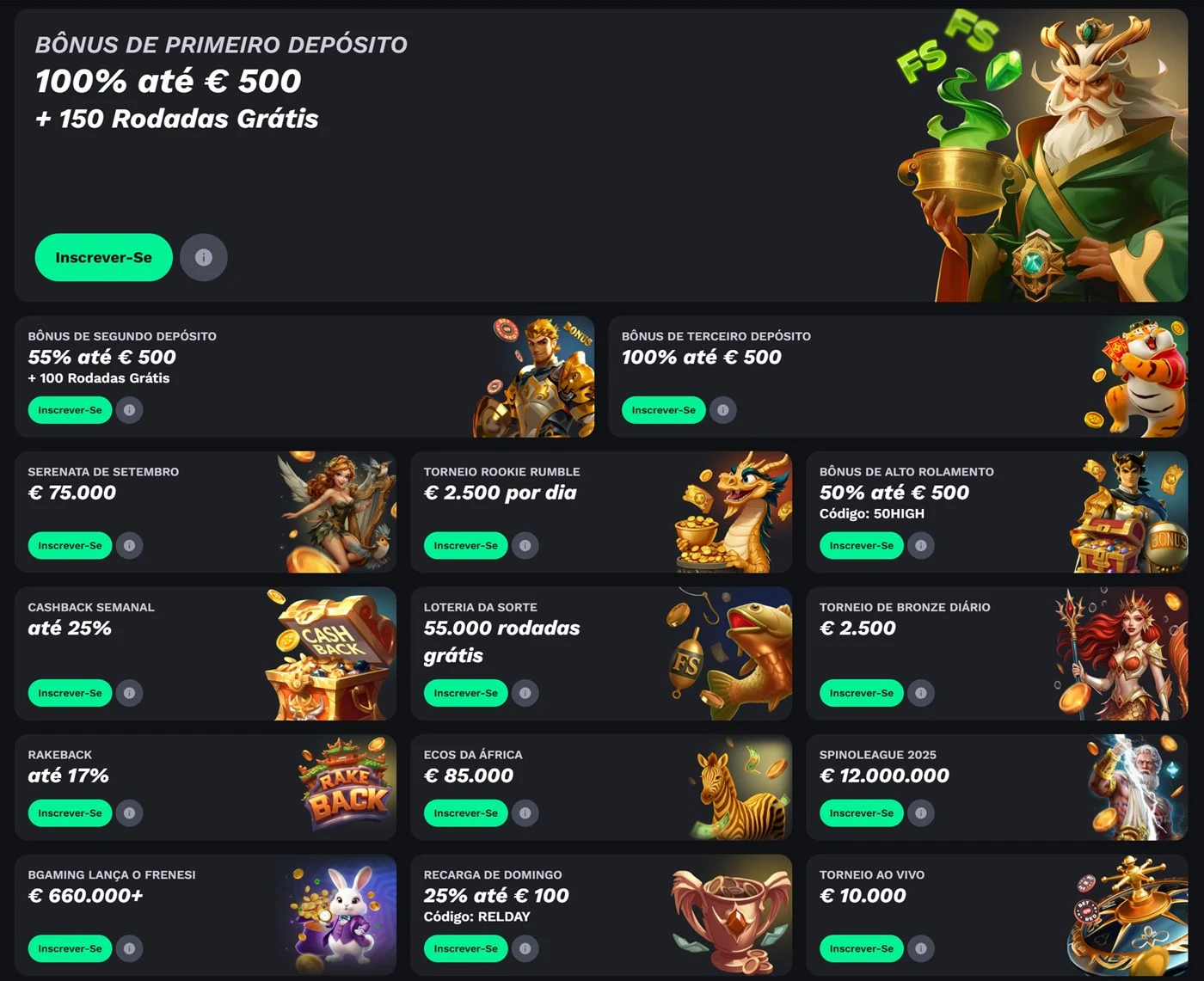Click info icon on Torneio ao Vivo
This screenshot has height=981, width=1204.
click(x=921, y=948)
